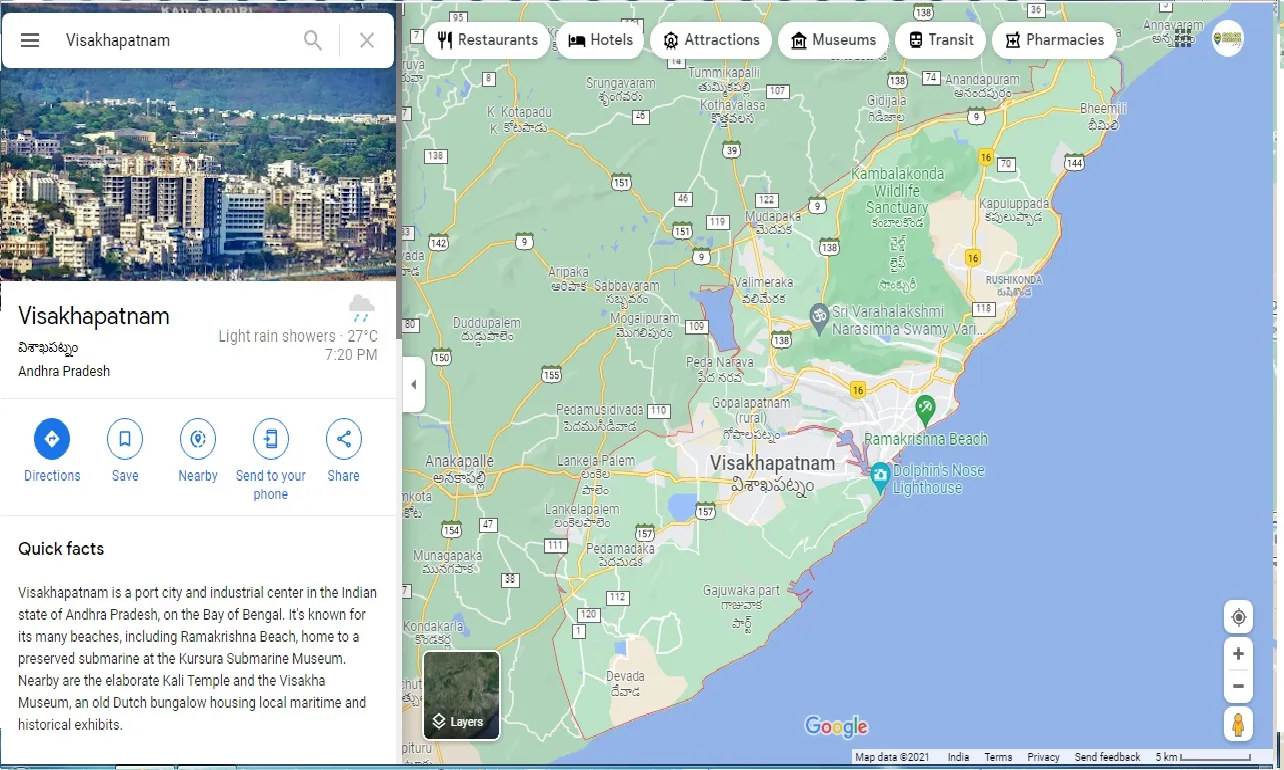Zoom out with minus button
Screen dimensions: 1284x770
1238,686
